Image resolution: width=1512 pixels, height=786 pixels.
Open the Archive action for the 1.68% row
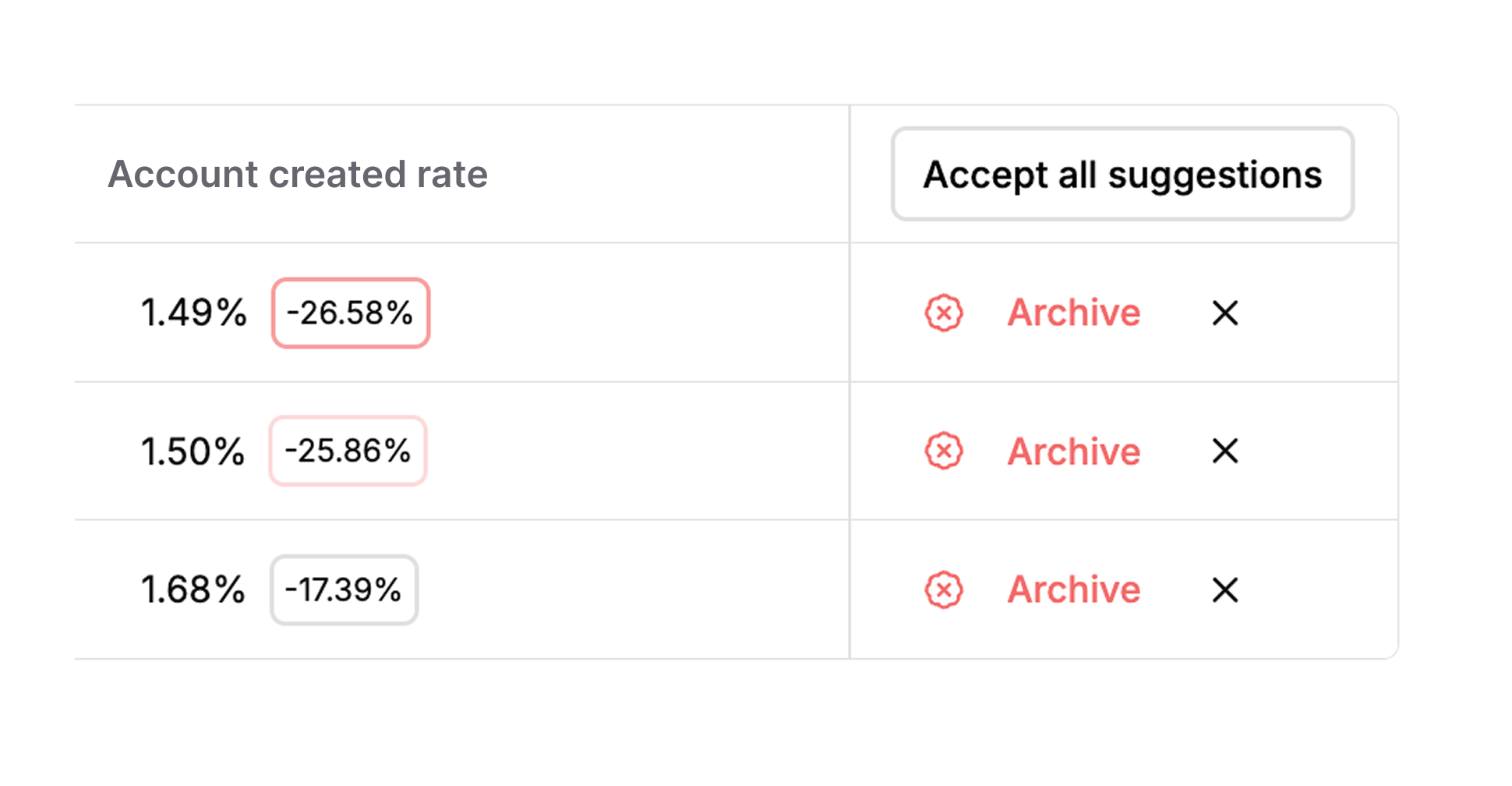[1074, 589]
